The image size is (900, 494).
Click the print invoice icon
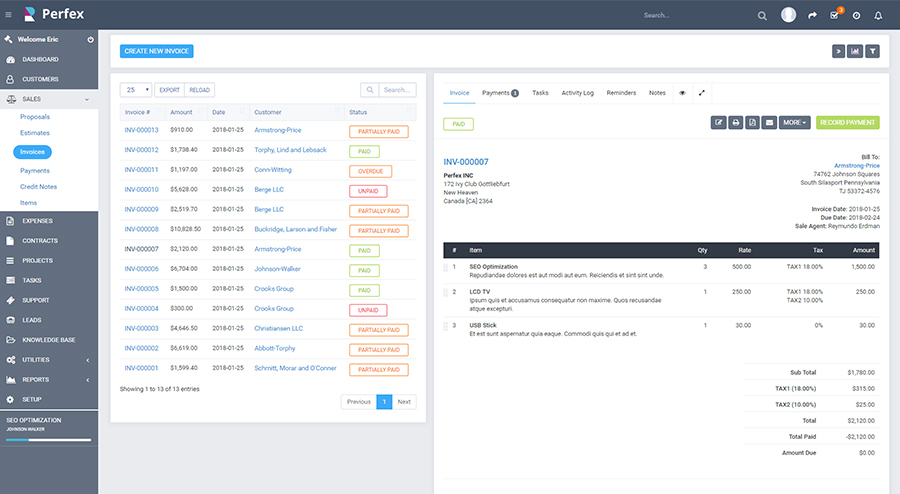pyautogui.click(x=735, y=122)
